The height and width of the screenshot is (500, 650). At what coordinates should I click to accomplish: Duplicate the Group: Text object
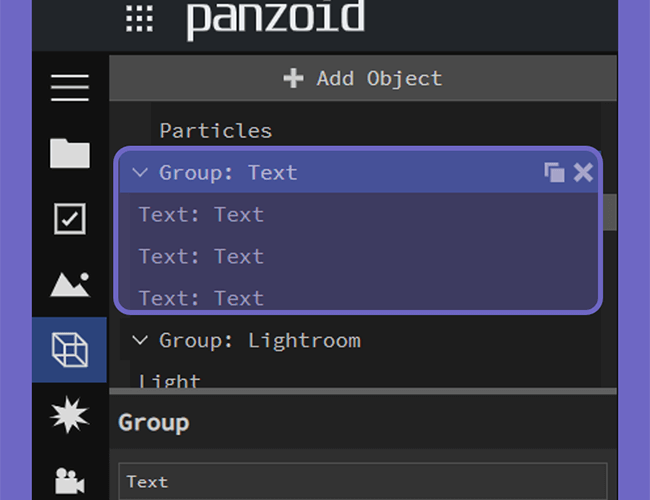click(554, 172)
